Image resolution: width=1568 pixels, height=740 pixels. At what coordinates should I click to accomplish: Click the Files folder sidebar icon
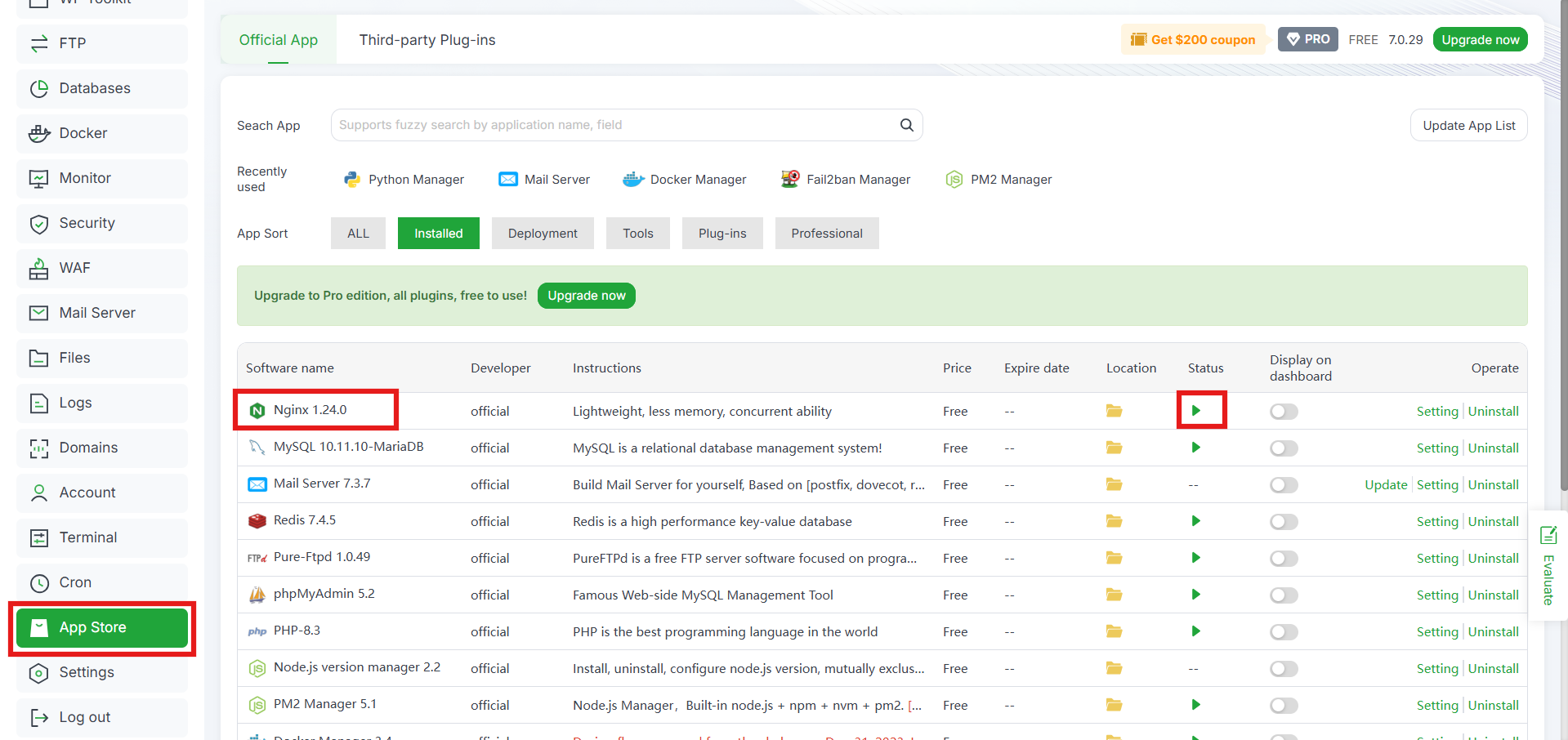[38, 358]
